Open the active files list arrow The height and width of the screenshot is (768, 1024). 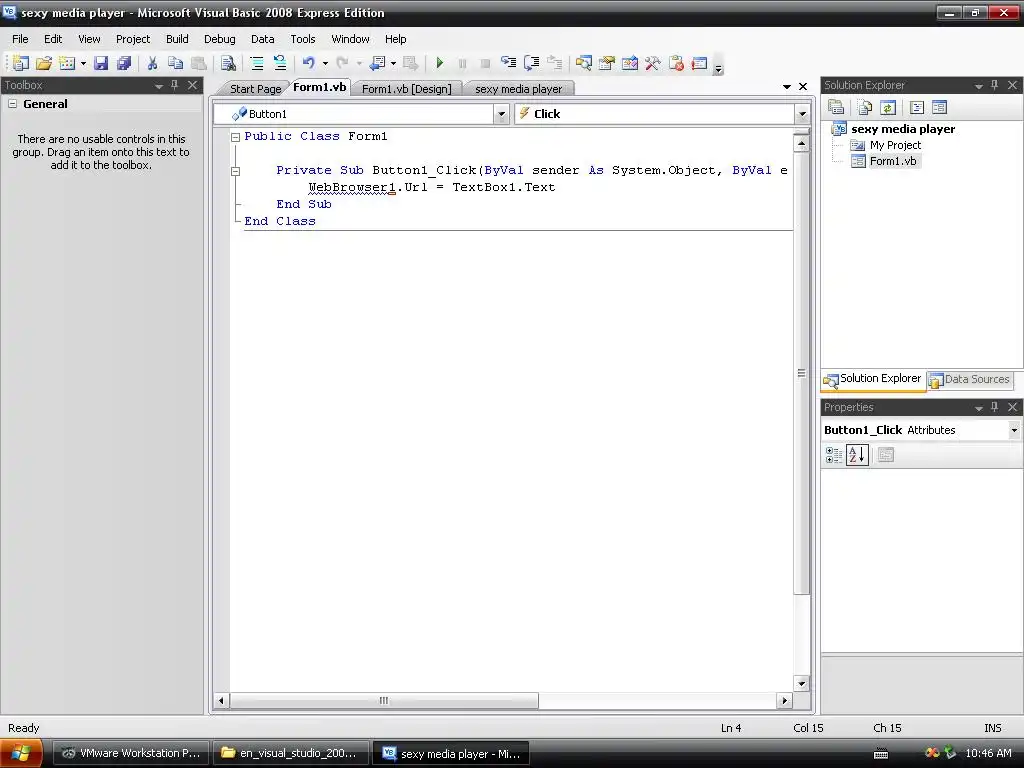pyautogui.click(x=786, y=86)
